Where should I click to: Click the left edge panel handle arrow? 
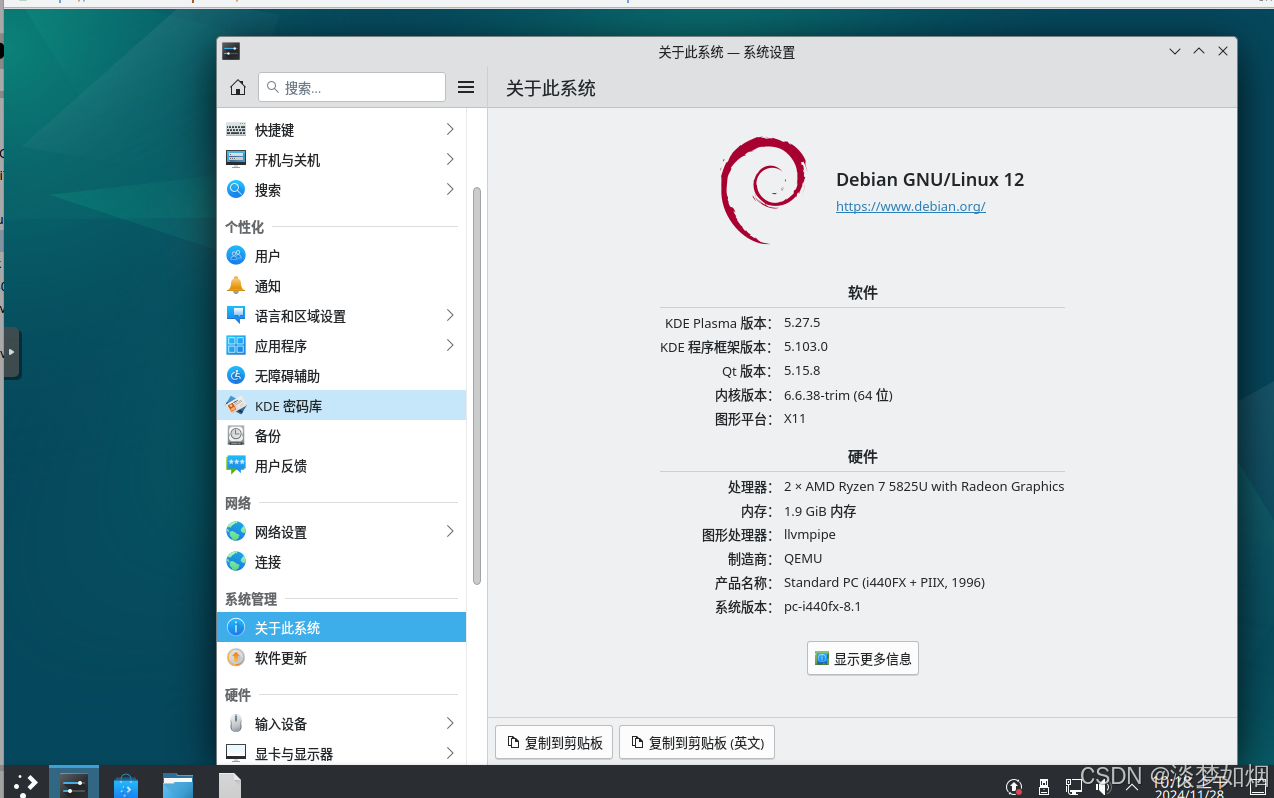pos(10,353)
